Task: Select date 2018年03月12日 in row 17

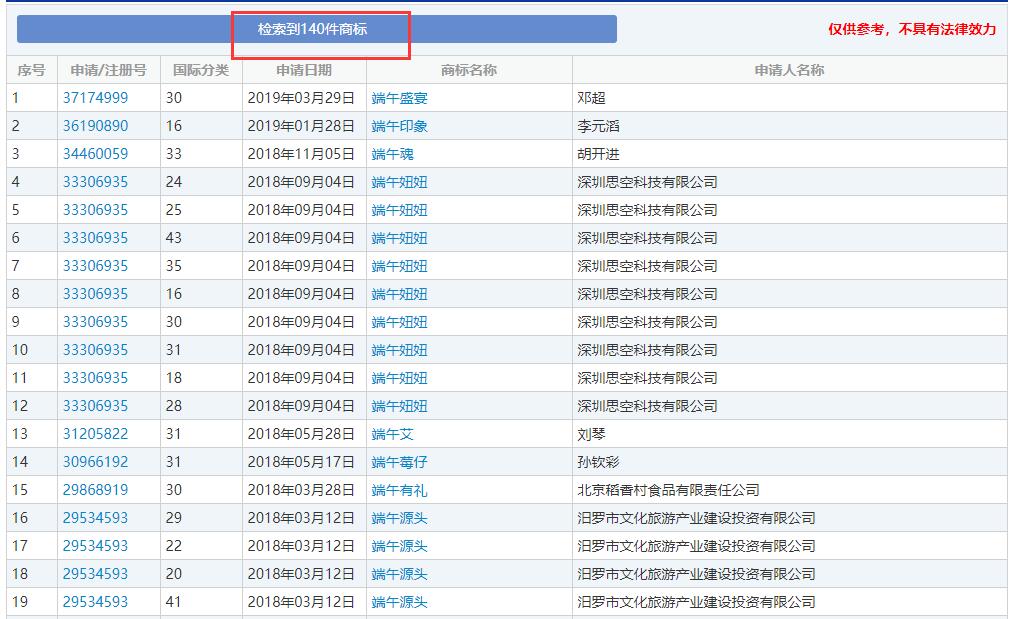Action: click(301, 546)
